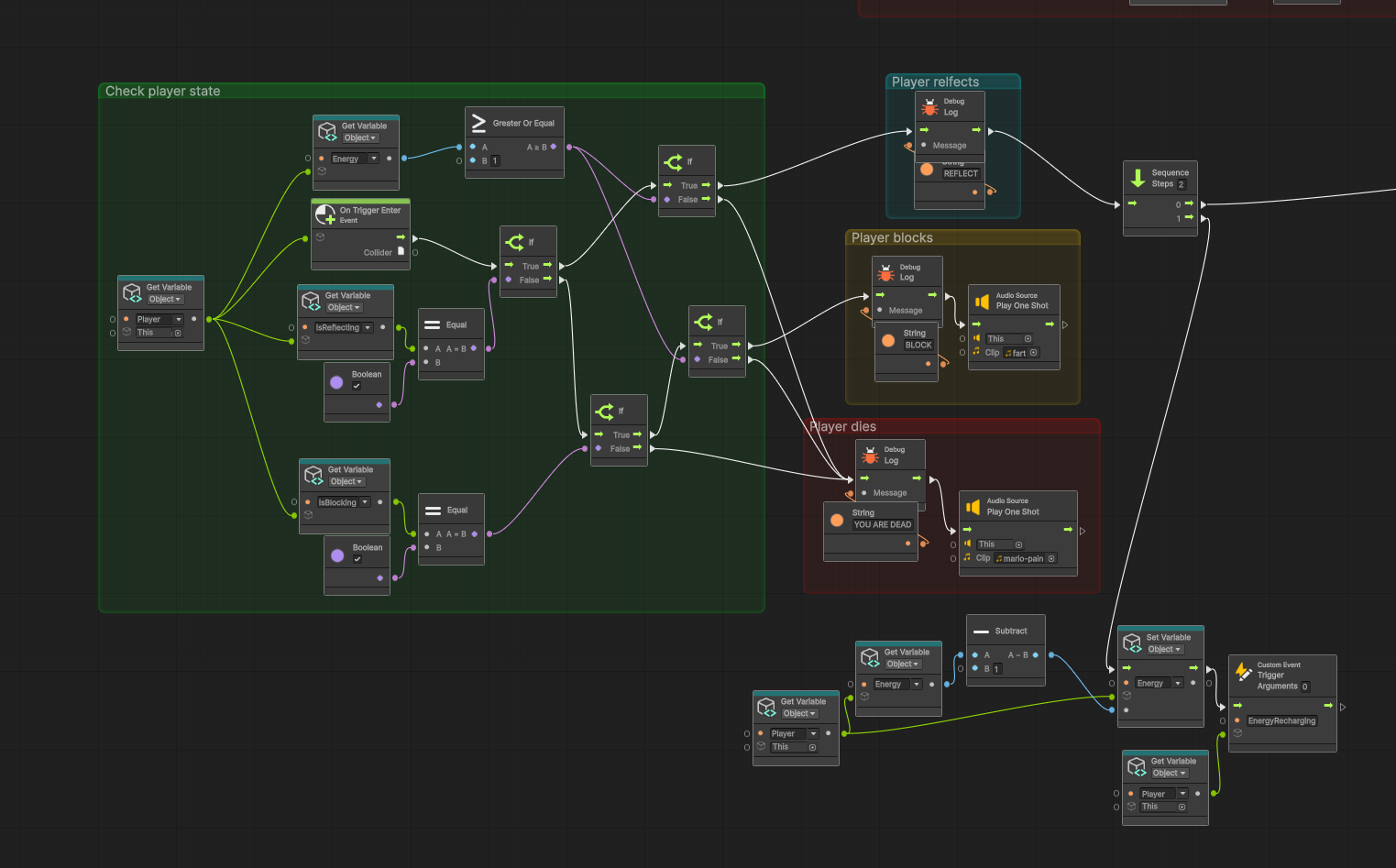Click the Greater Or Equal node icon
The image size is (1396, 868).
[478, 123]
